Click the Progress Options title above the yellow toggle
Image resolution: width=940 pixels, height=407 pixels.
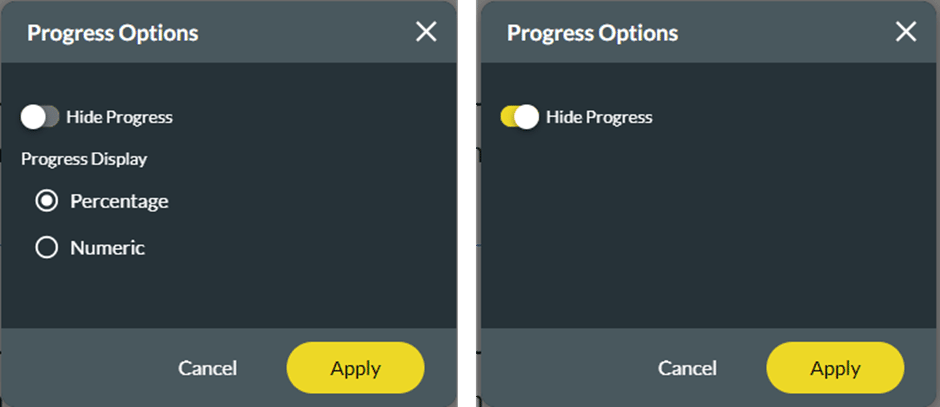coord(593,33)
